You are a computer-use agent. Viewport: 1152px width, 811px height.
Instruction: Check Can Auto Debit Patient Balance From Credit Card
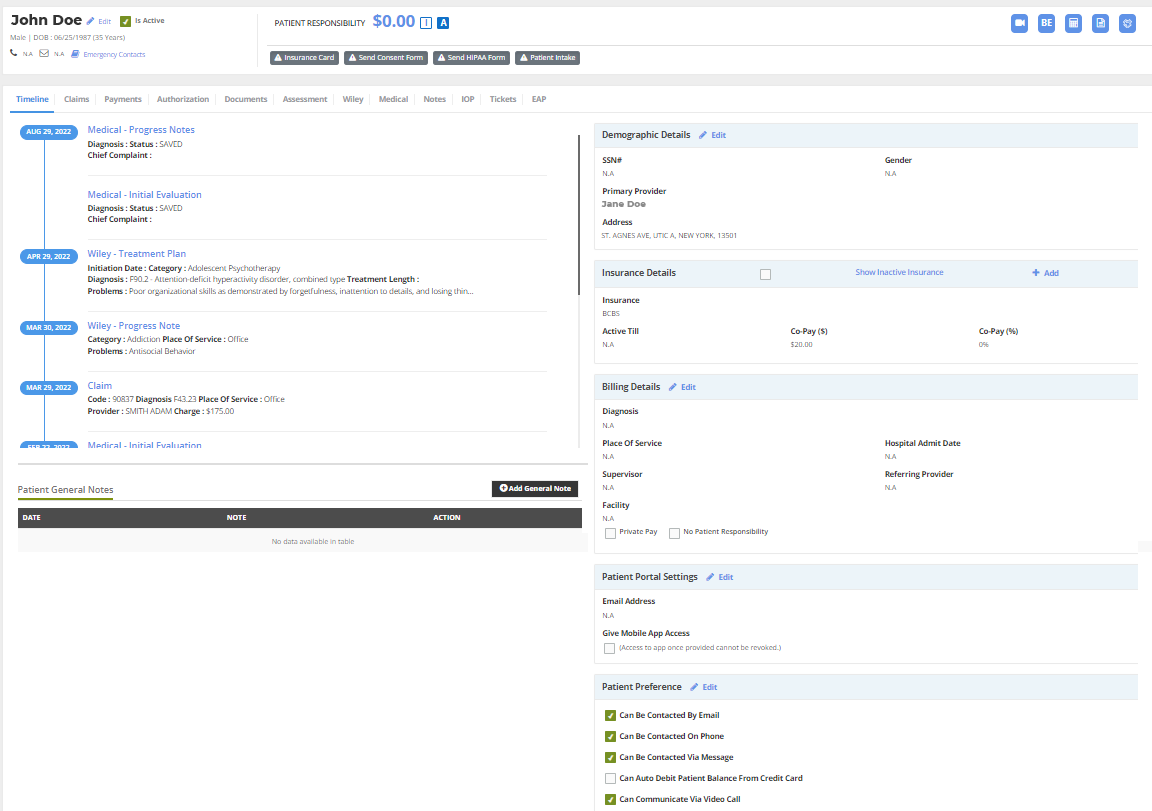(x=610, y=777)
